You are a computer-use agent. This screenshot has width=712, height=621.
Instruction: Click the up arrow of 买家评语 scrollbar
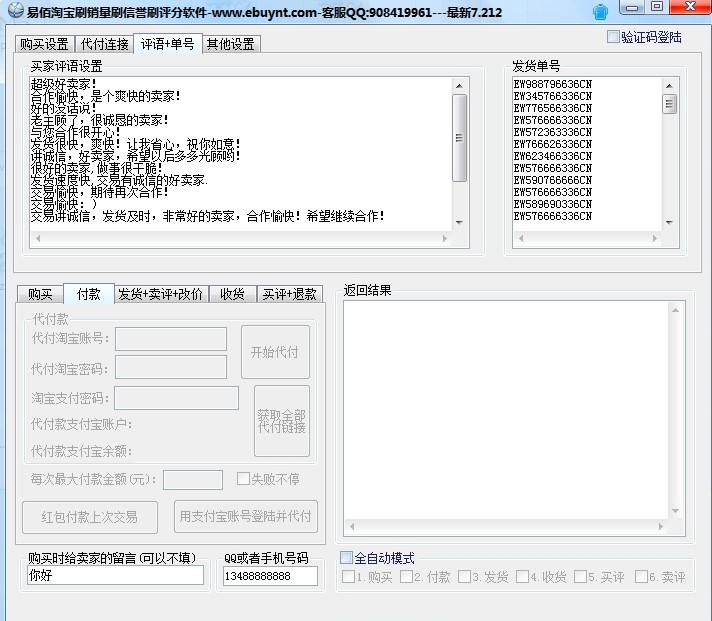(x=460, y=85)
